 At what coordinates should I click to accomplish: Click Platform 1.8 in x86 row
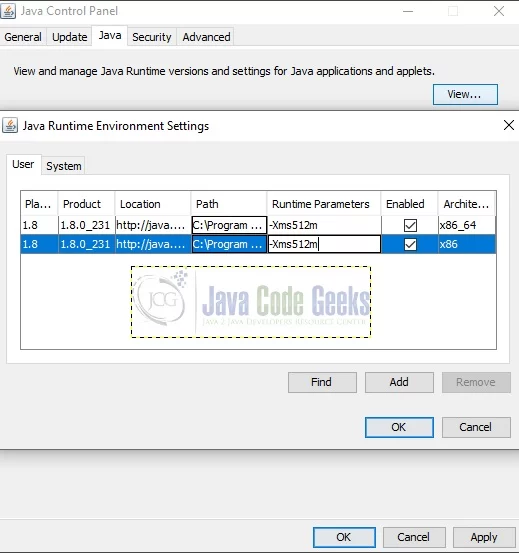tap(39, 244)
